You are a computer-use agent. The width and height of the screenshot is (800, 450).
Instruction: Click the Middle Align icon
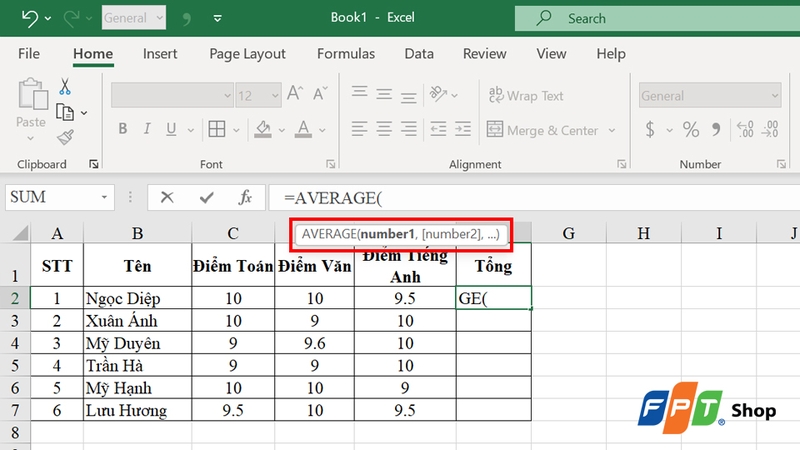pos(384,94)
